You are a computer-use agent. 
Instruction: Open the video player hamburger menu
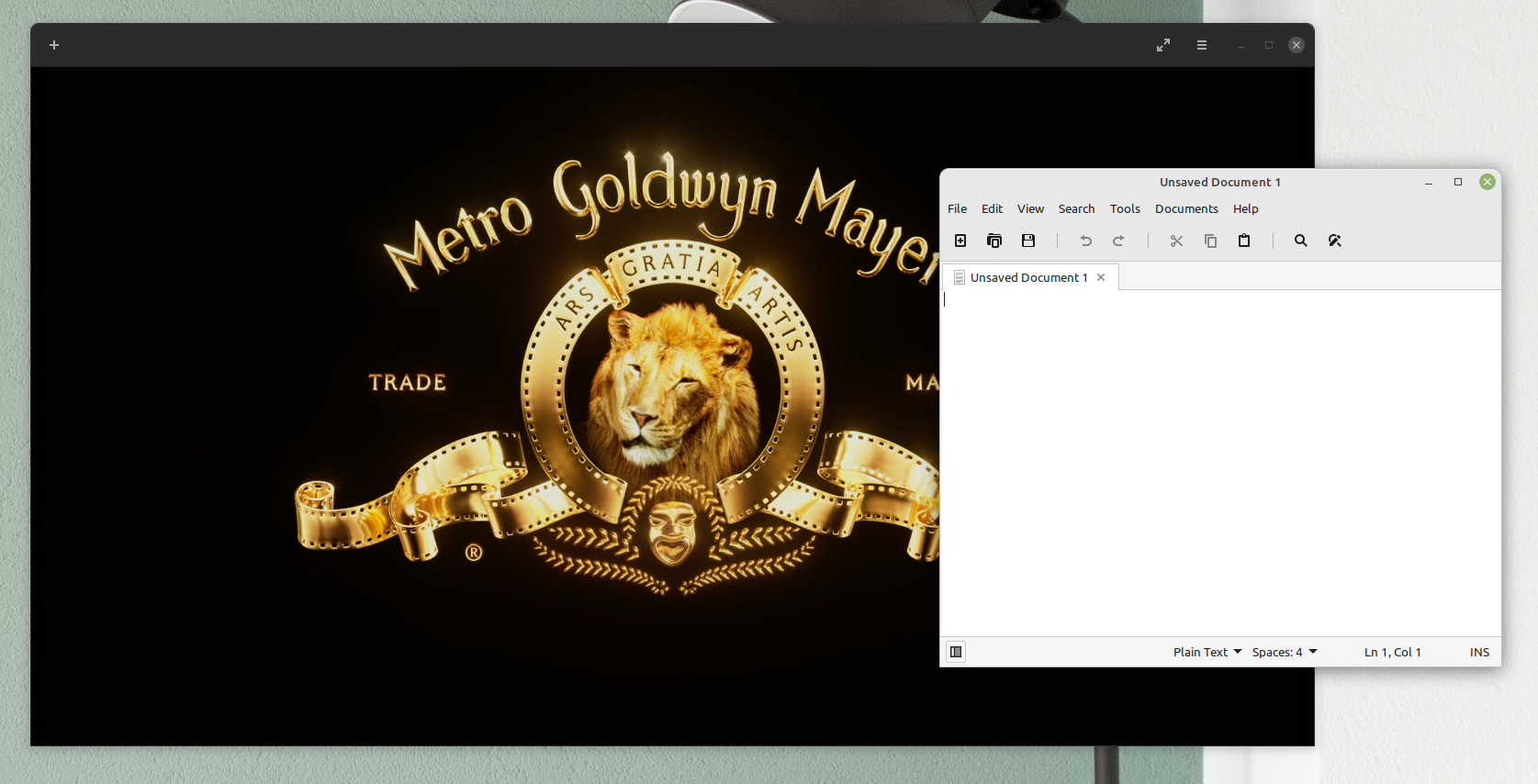(1202, 45)
